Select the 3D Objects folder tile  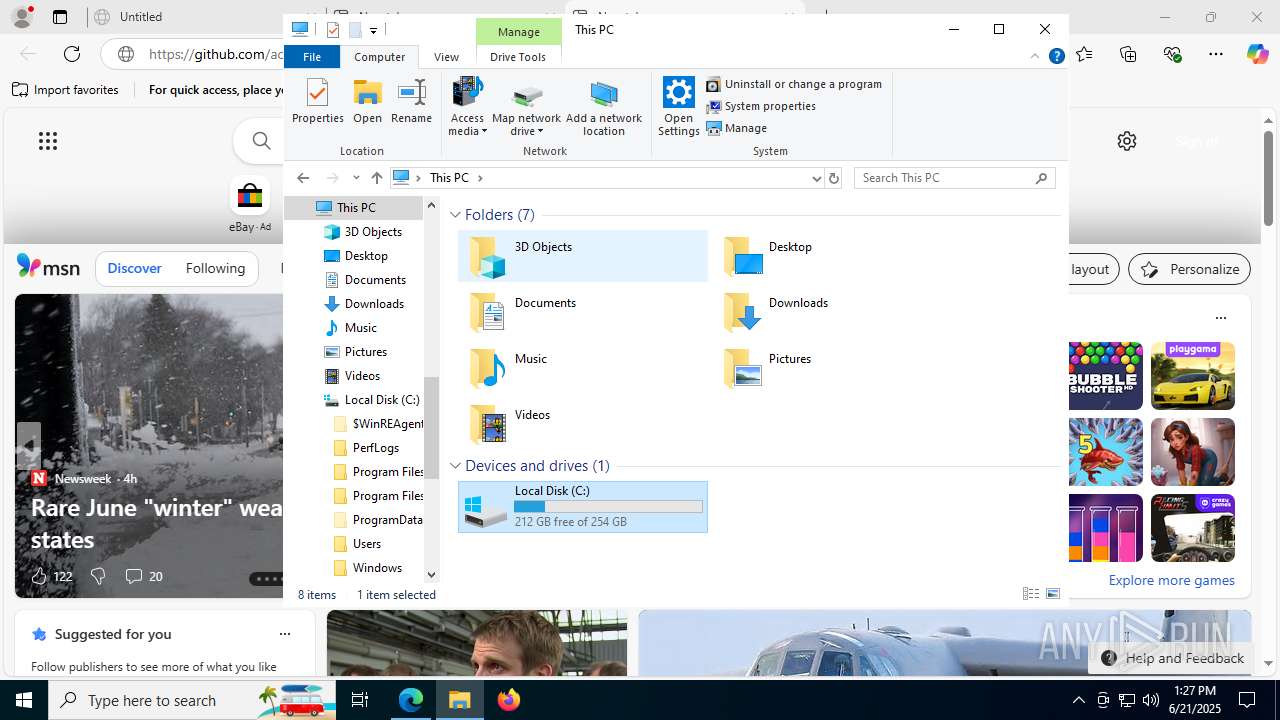tap(583, 256)
